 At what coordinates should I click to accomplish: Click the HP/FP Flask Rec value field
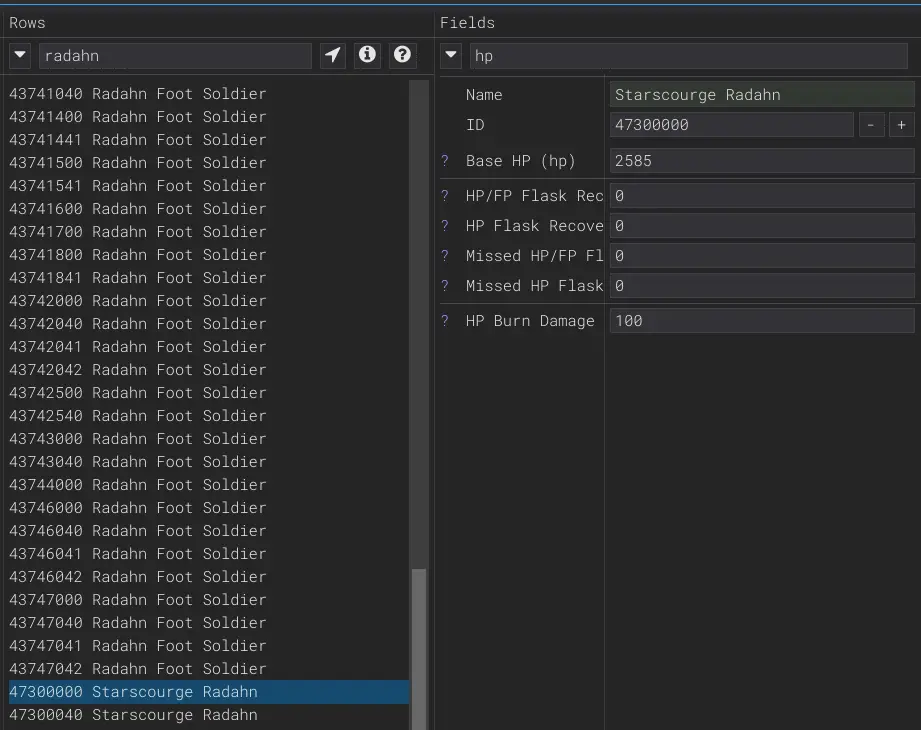(762, 196)
